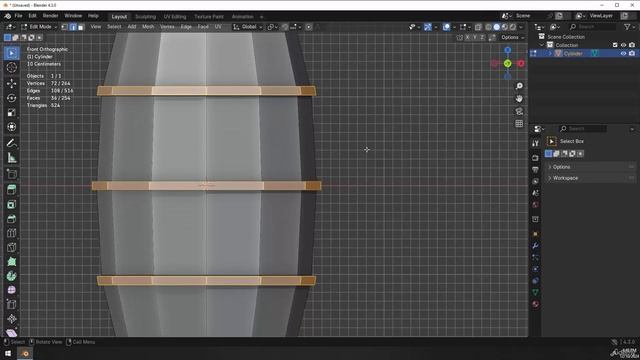Open the Material properties tab
Viewport: 640px width, 360px height.
click(536, 304)
